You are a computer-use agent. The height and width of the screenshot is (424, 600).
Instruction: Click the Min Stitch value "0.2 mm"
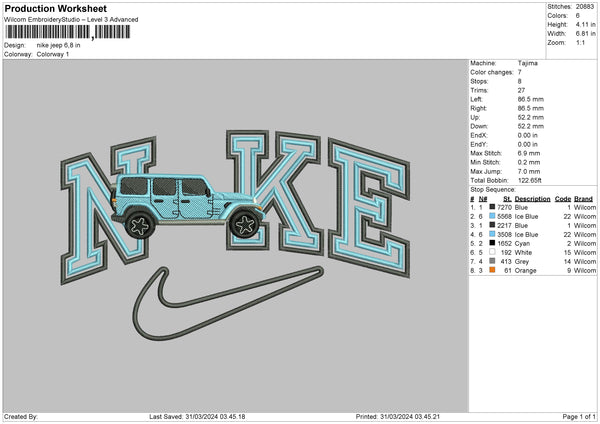(529, 162)
